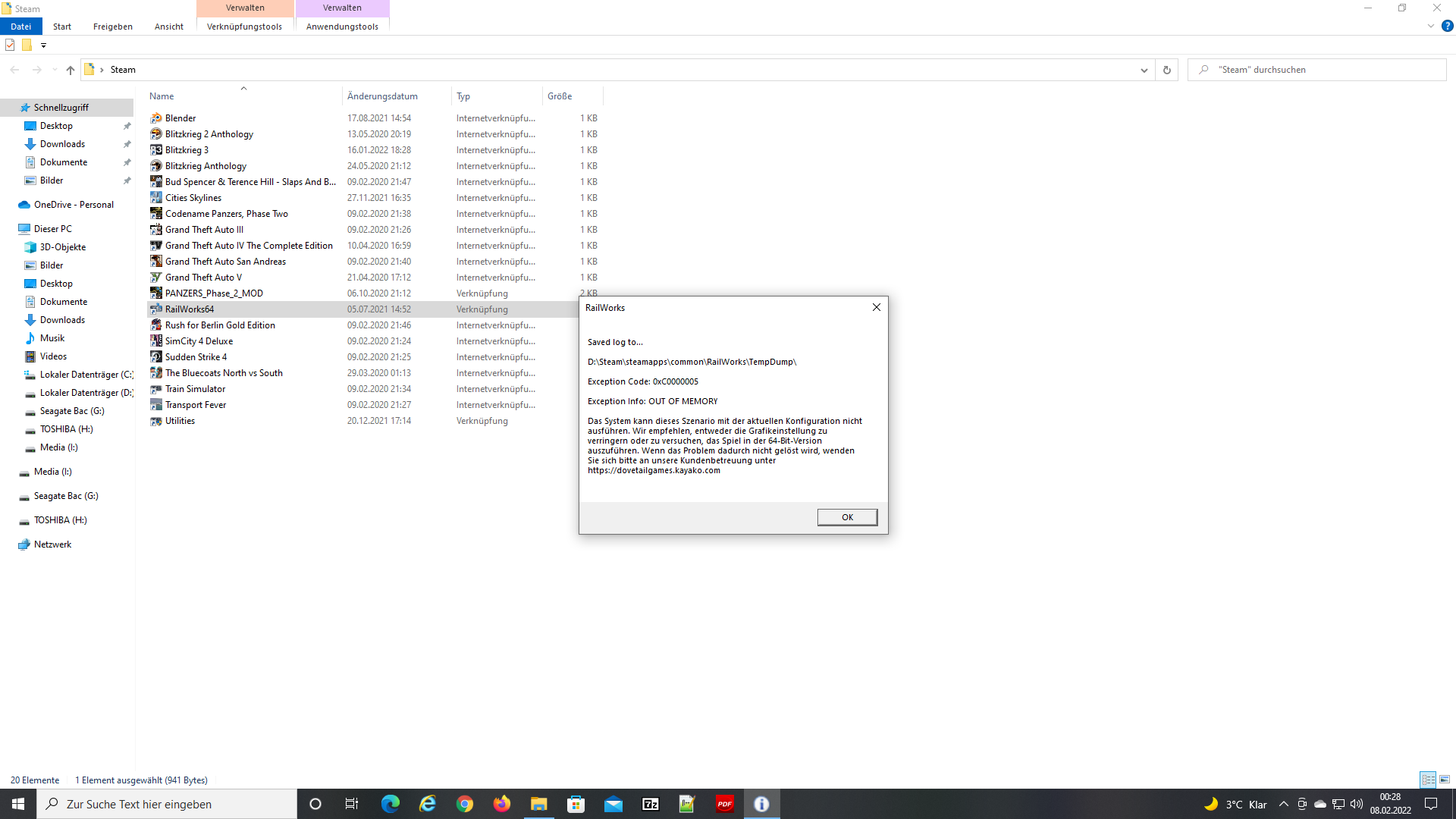Open Firefox from the taskbar

[x=502, y=804]
